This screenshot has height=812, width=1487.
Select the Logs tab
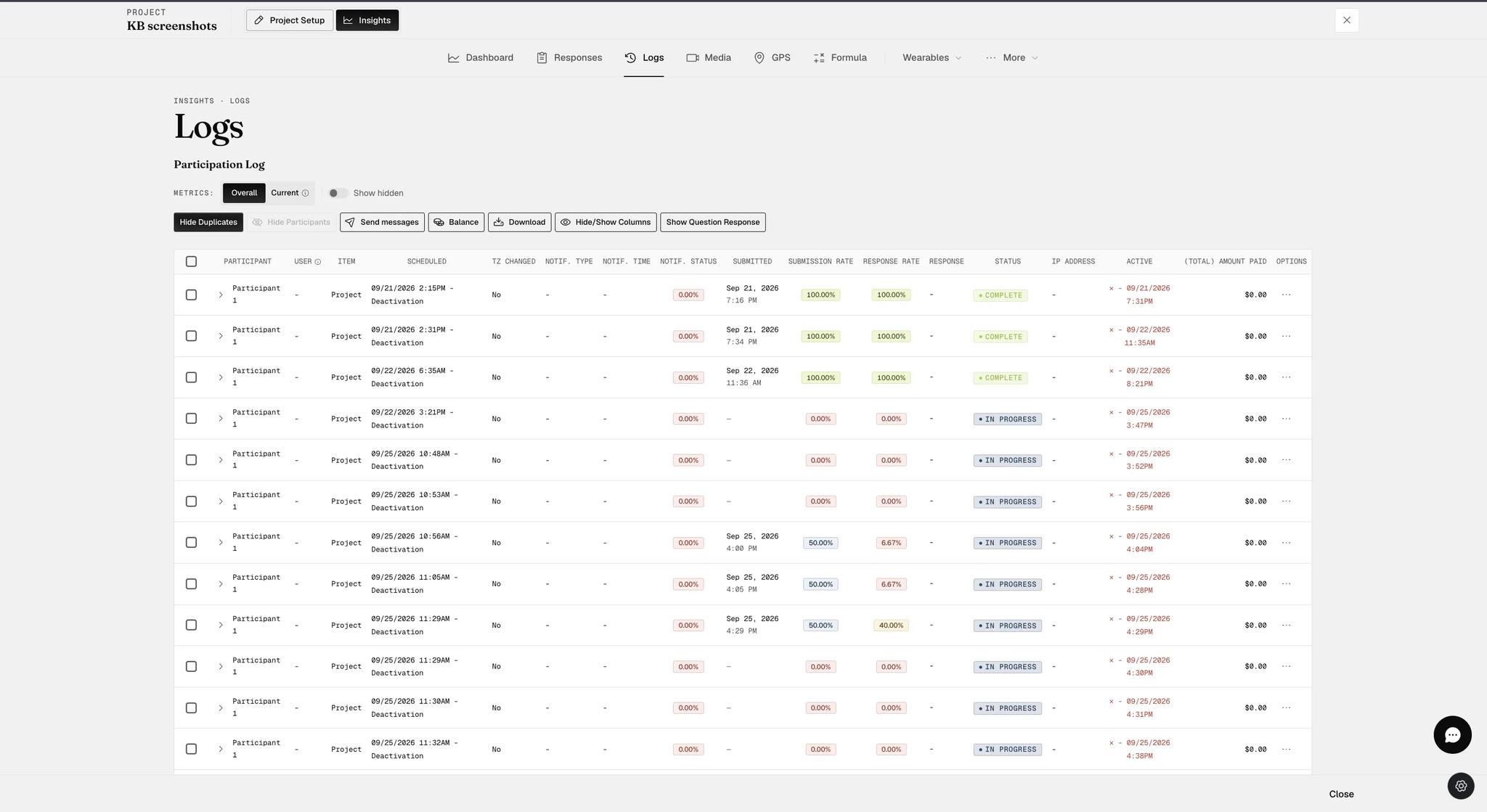(644, 58)
